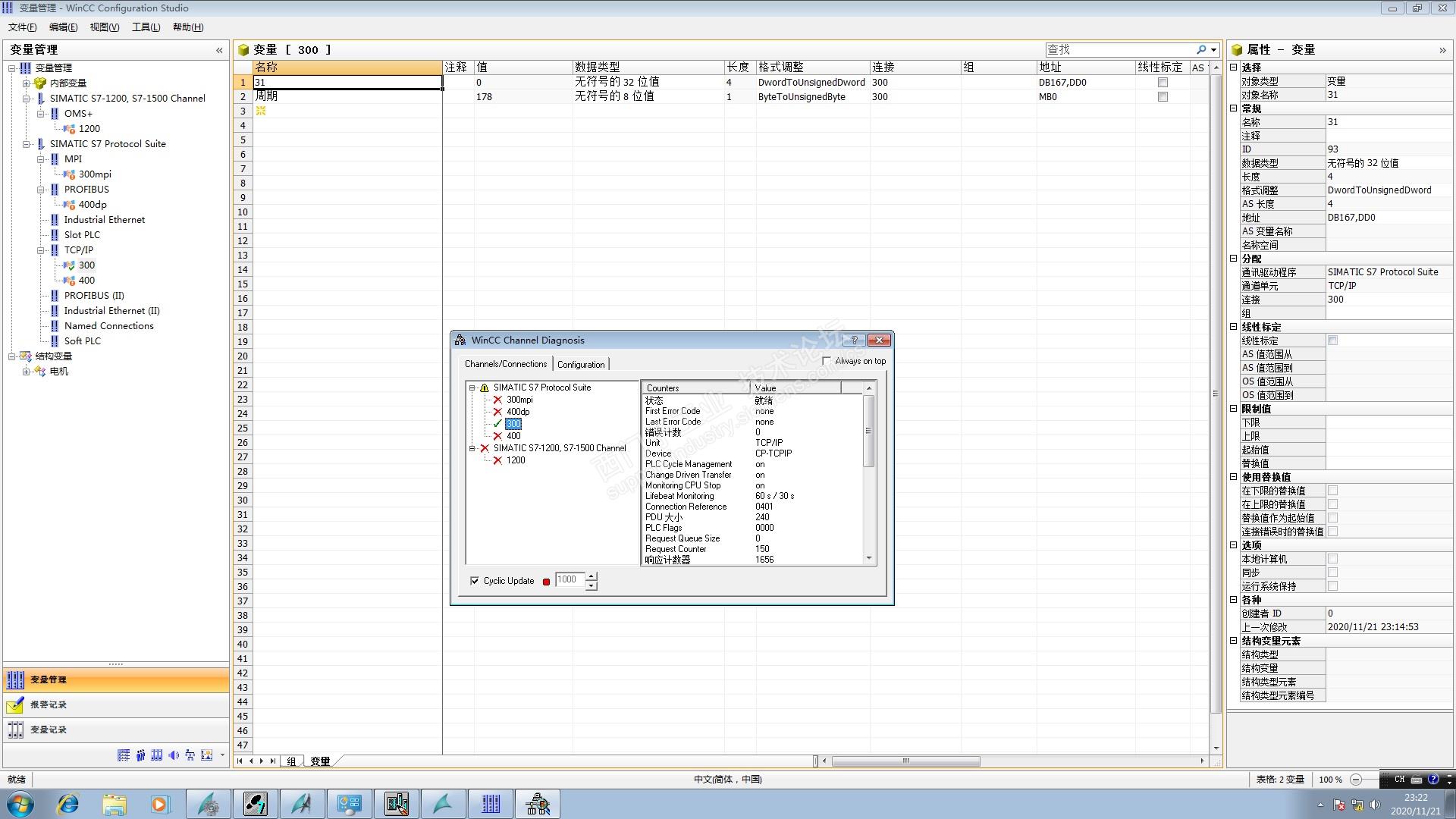Click the search magnifier icon
Screen dimensions: 1456x819
click(1201, 49)
